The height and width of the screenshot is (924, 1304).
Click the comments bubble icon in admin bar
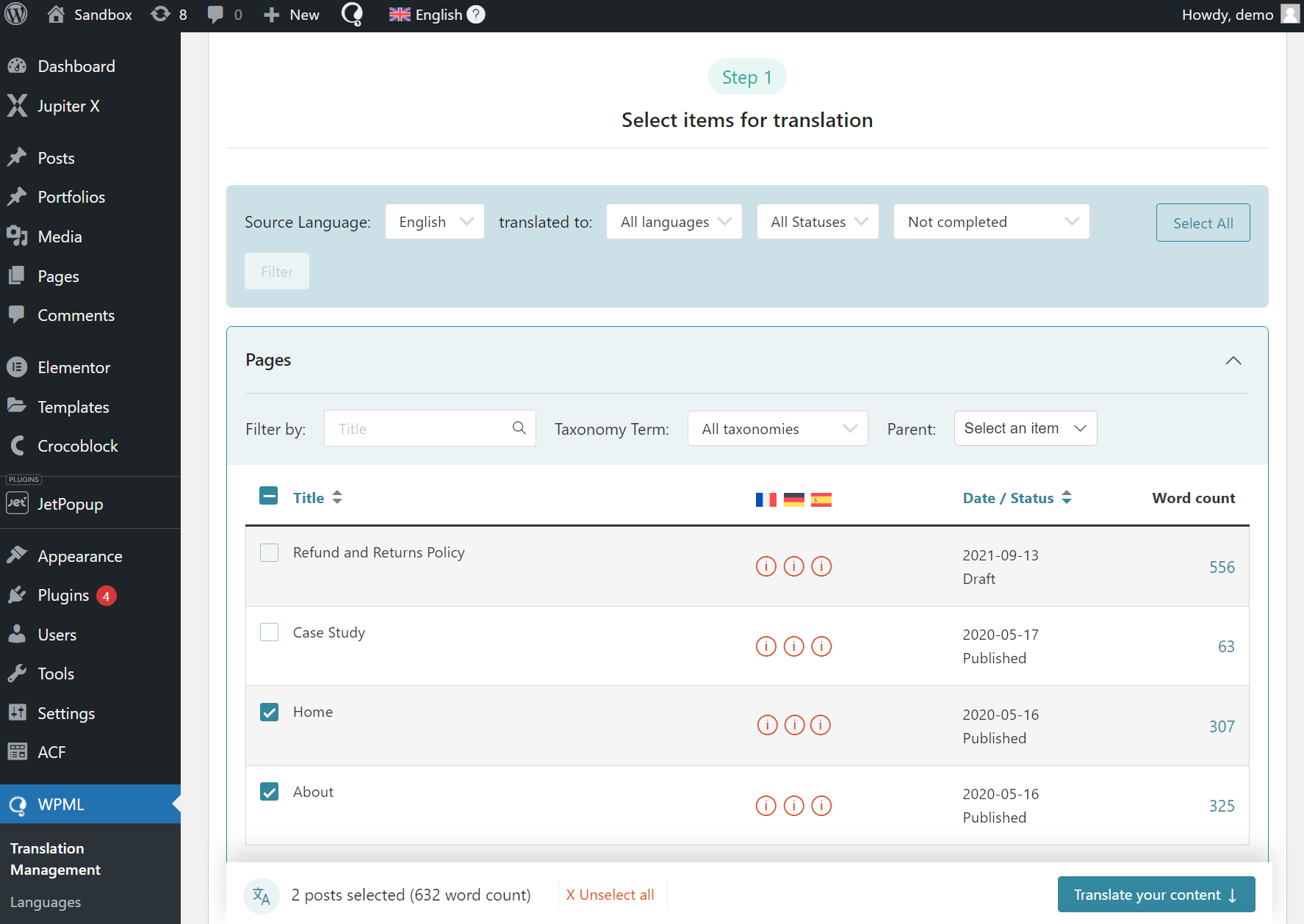(x=215, y=14)
